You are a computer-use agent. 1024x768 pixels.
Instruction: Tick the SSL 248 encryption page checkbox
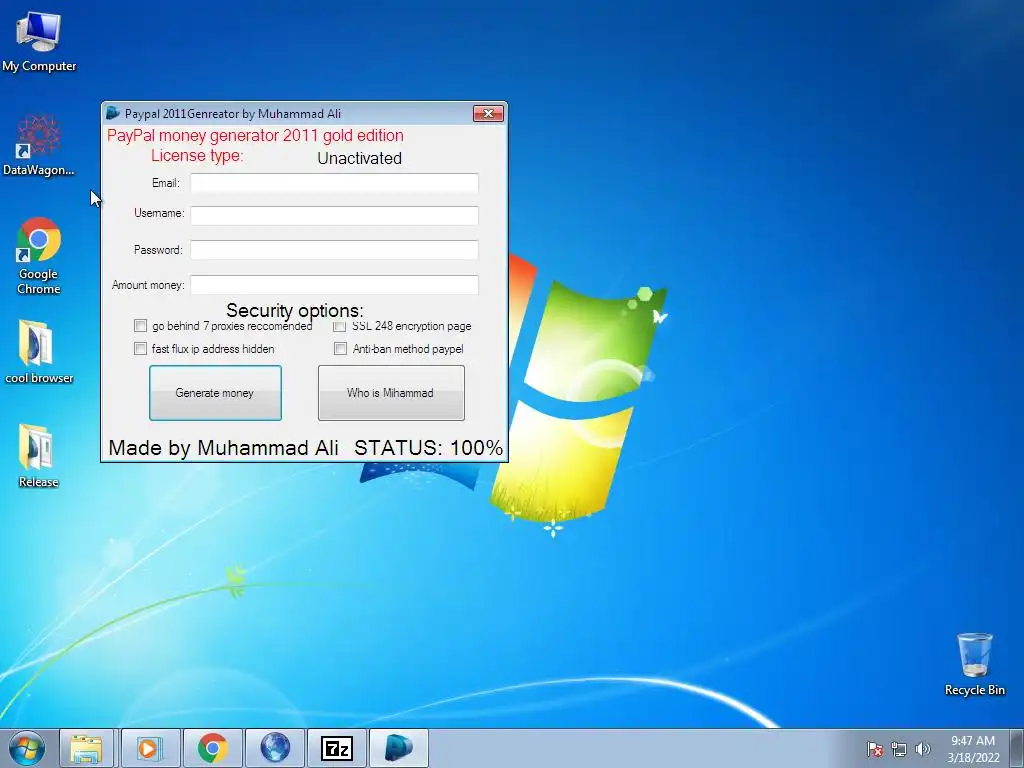coord(340,325)
